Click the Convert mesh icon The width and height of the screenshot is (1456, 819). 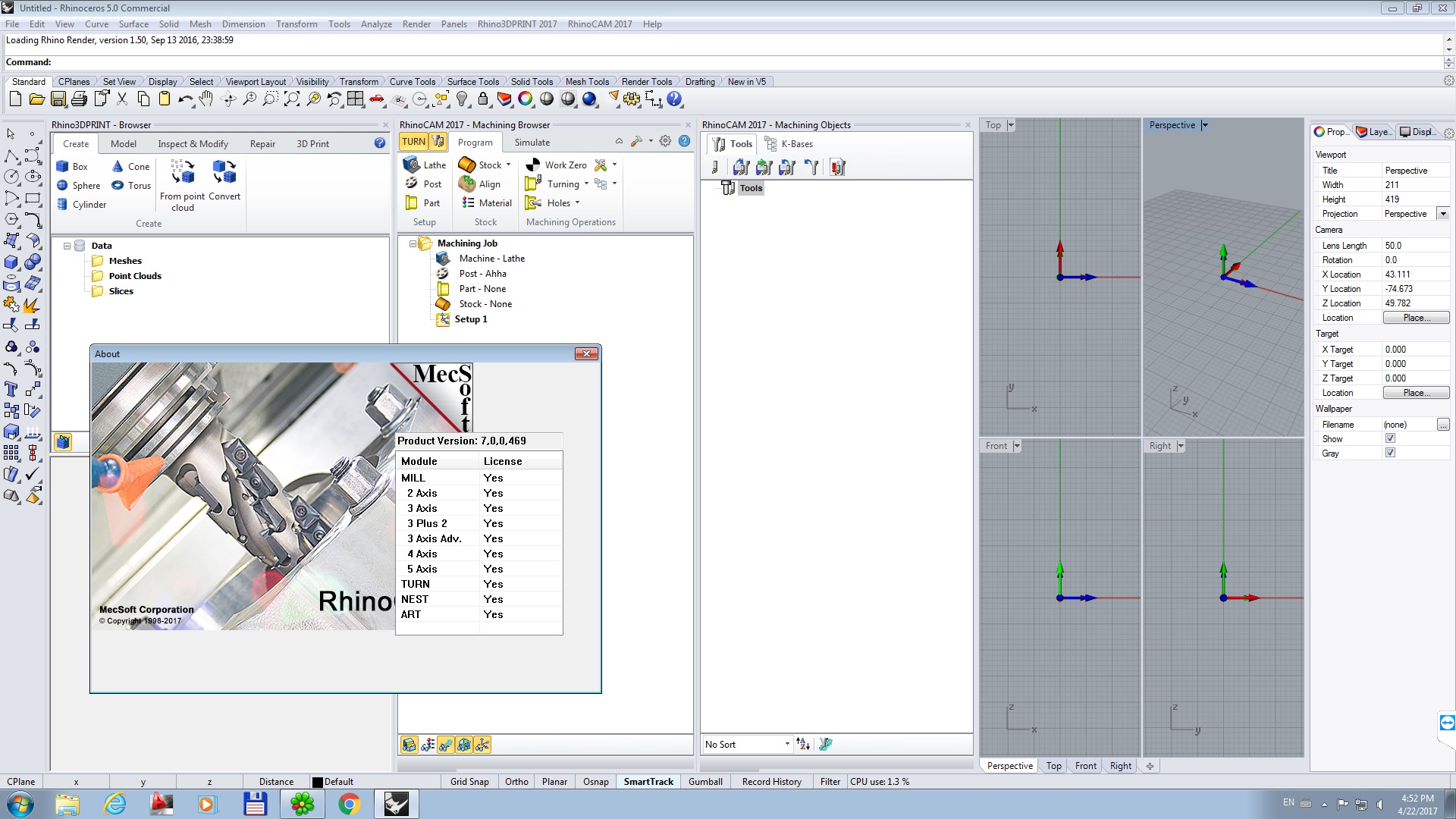pyautogui.click(x=224, y=180)
